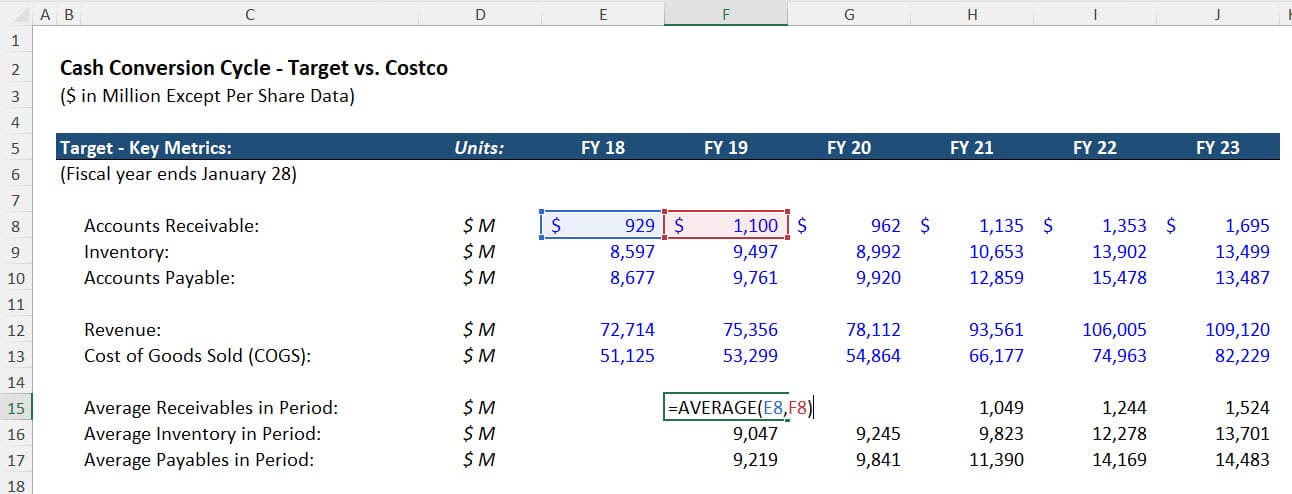Select column D header

pos(480,14)
